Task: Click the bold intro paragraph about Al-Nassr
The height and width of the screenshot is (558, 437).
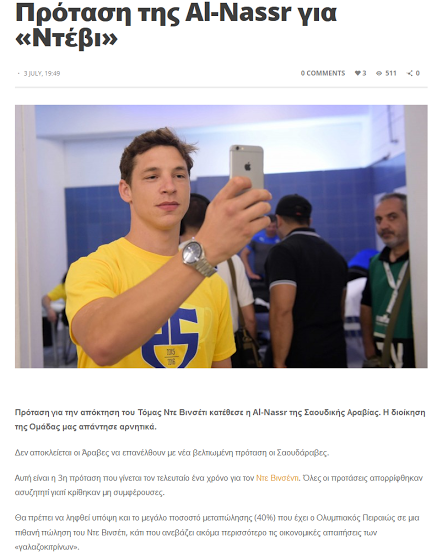Action: 220,420
